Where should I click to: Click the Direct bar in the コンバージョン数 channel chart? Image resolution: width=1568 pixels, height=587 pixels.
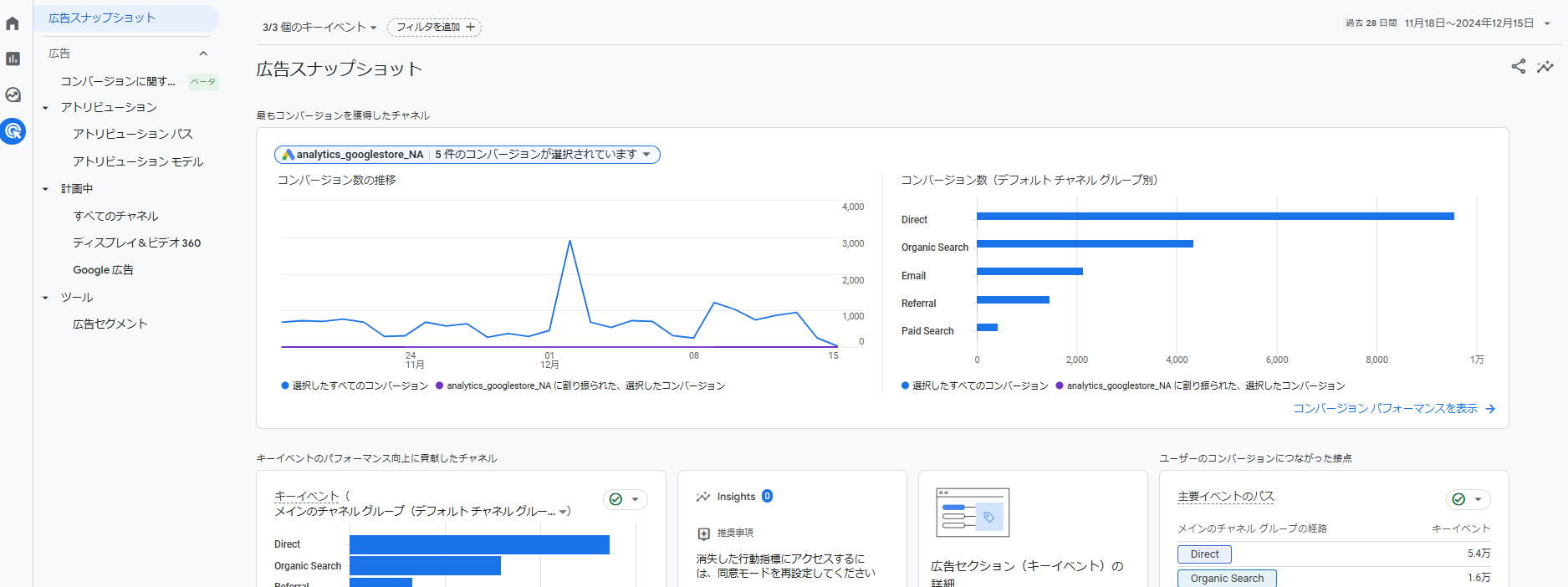click(x=1215, y=217)
